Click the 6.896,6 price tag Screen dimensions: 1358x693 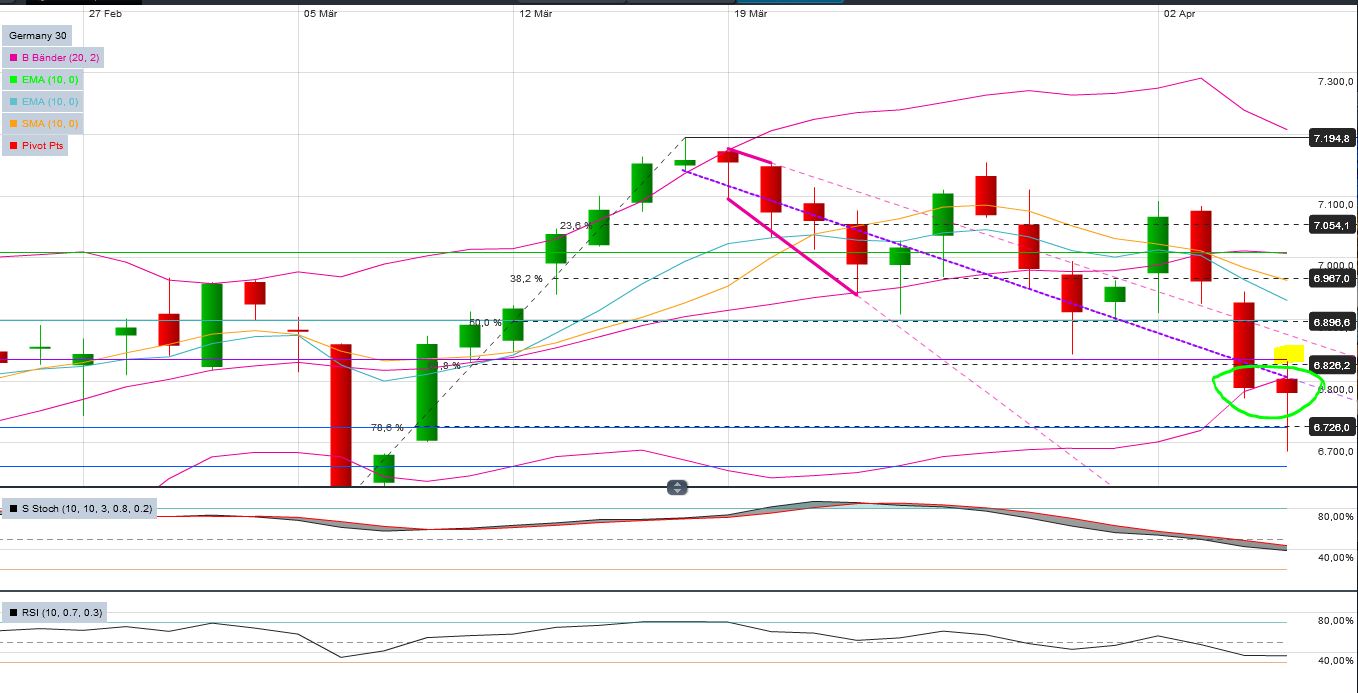pos(1332,322)
